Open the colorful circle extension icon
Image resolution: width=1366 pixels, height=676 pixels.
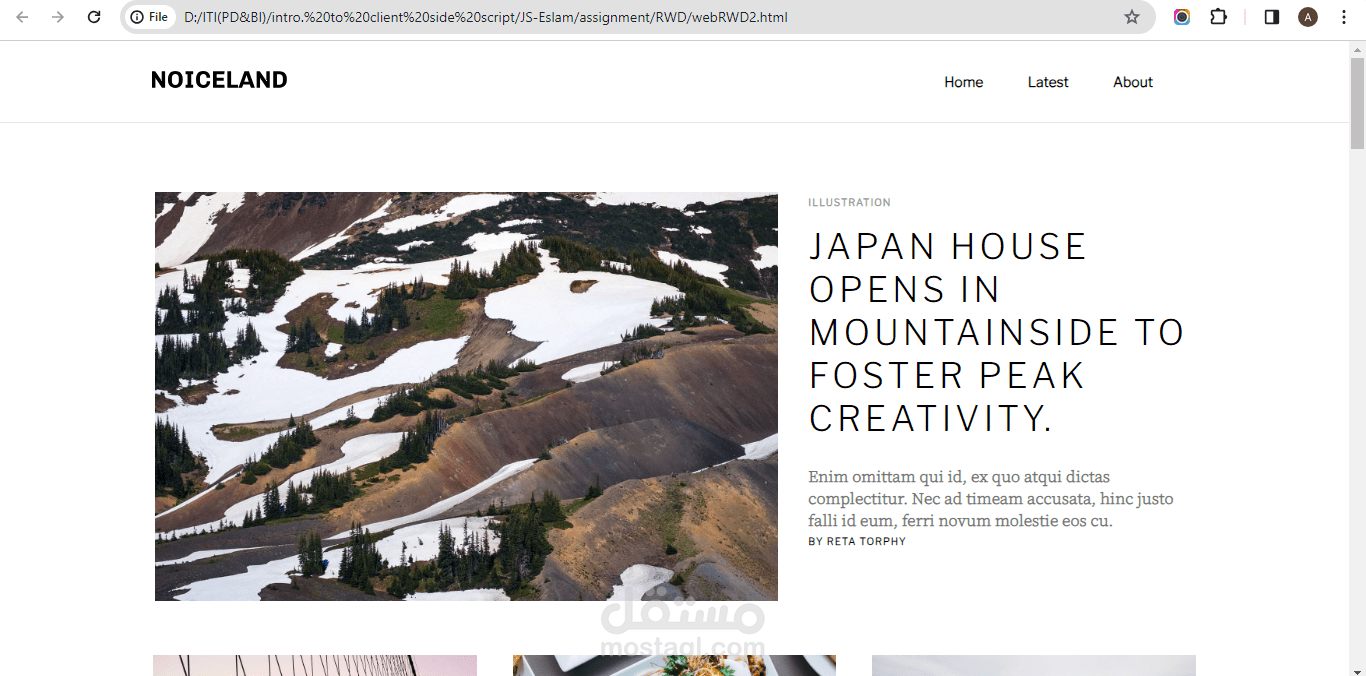[x=1182, y=17]
